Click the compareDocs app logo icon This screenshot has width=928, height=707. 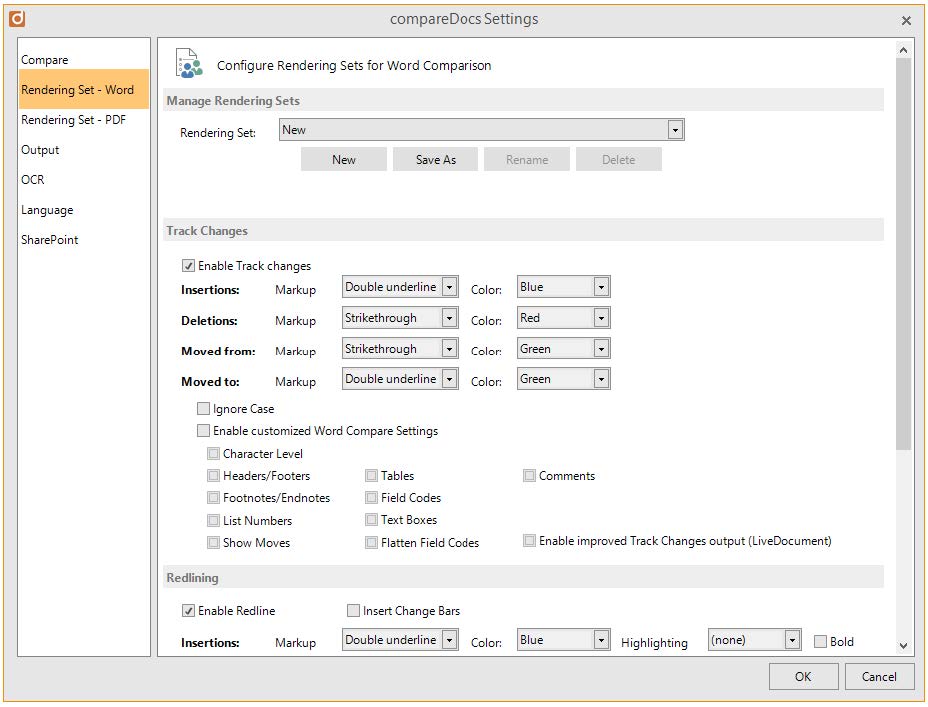17,19
